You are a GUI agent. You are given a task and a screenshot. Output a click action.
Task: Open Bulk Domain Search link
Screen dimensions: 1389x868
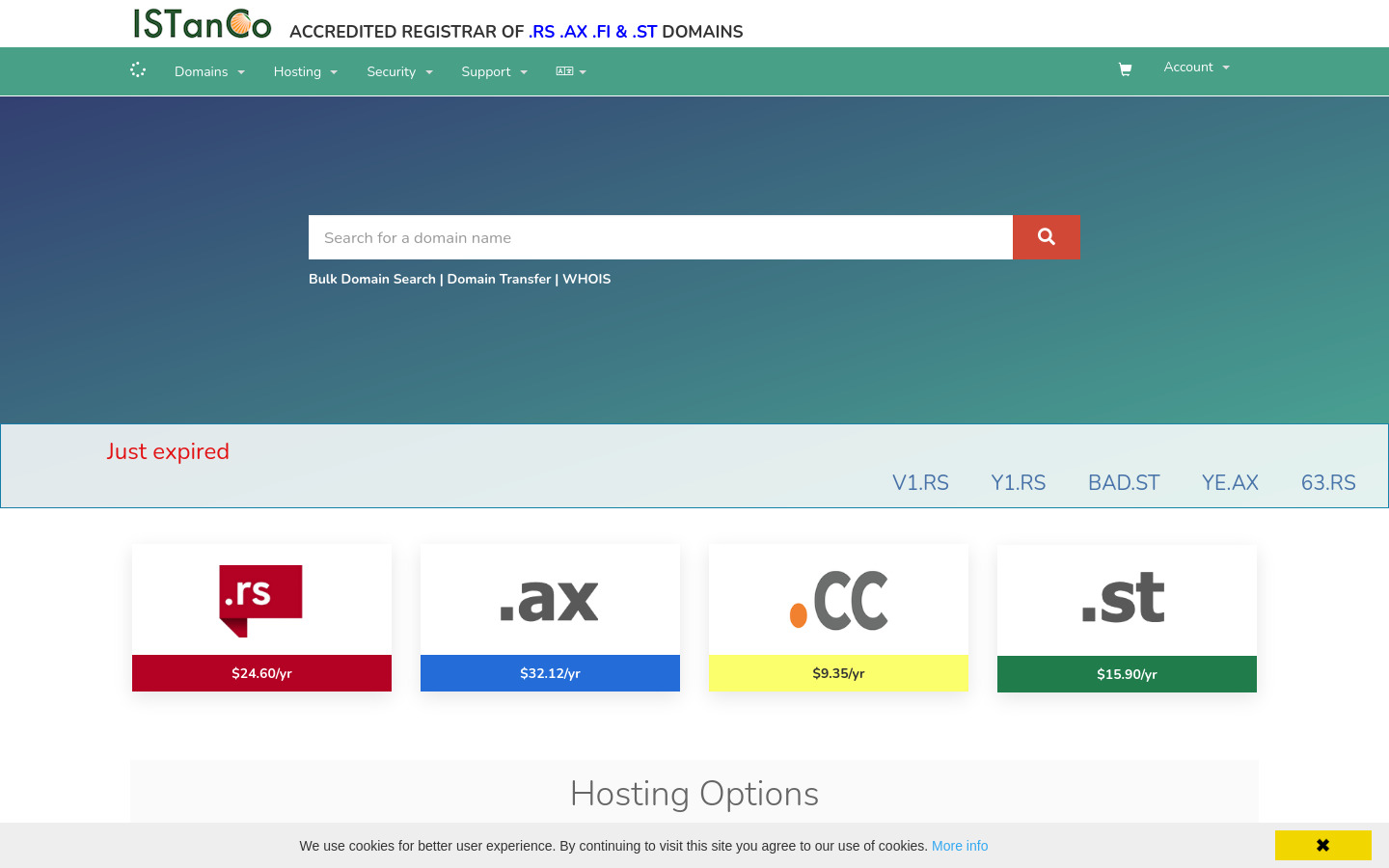pyautogui.click(x=372, y=279)
